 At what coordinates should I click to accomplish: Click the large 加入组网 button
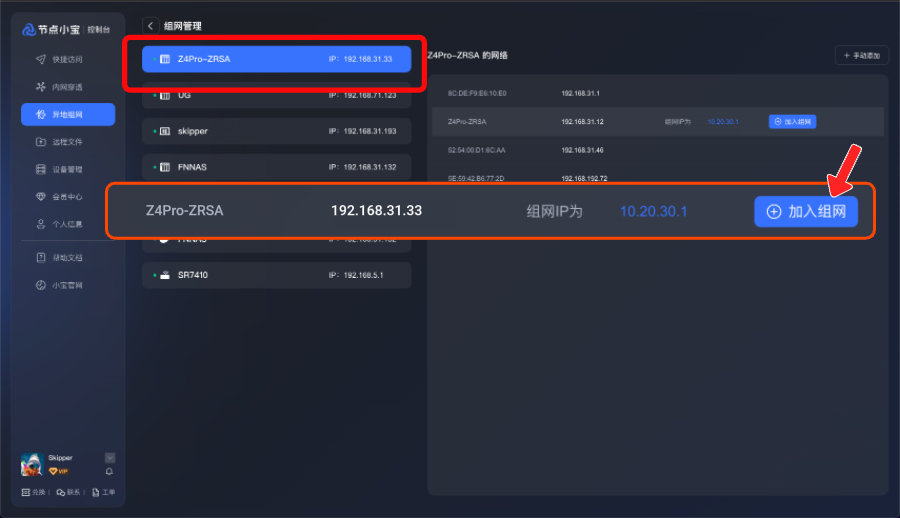[x=805, y=212]
